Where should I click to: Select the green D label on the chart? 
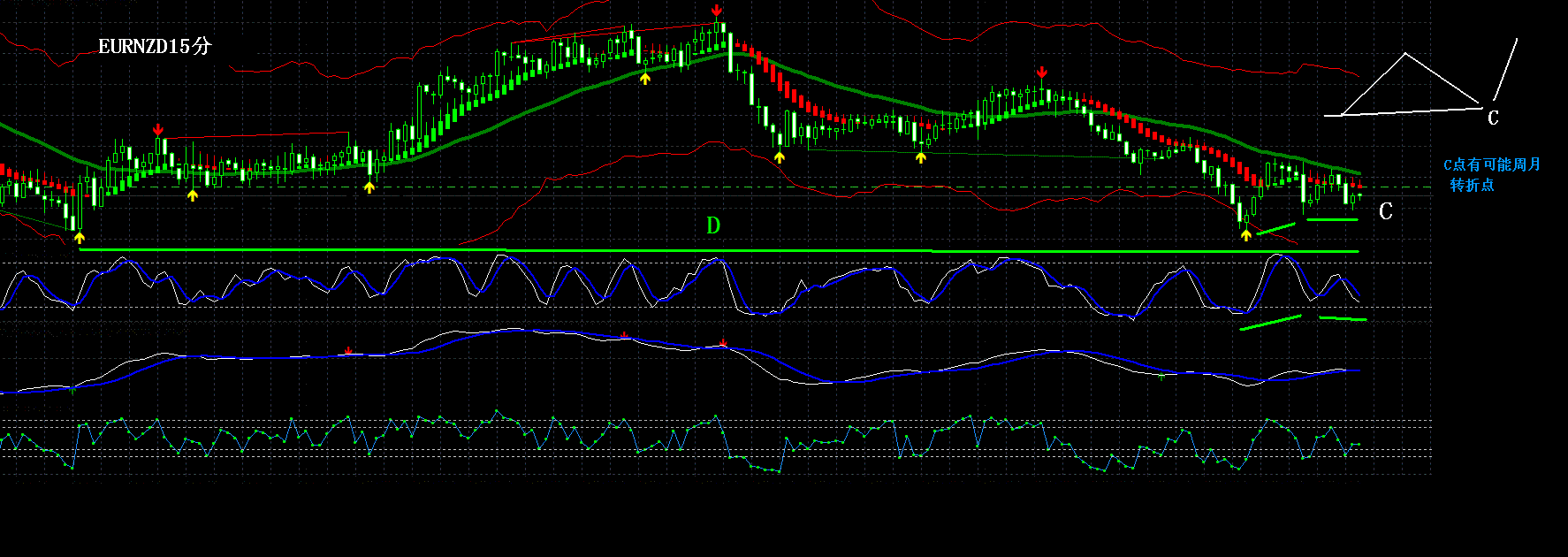(x=713, y=225)
